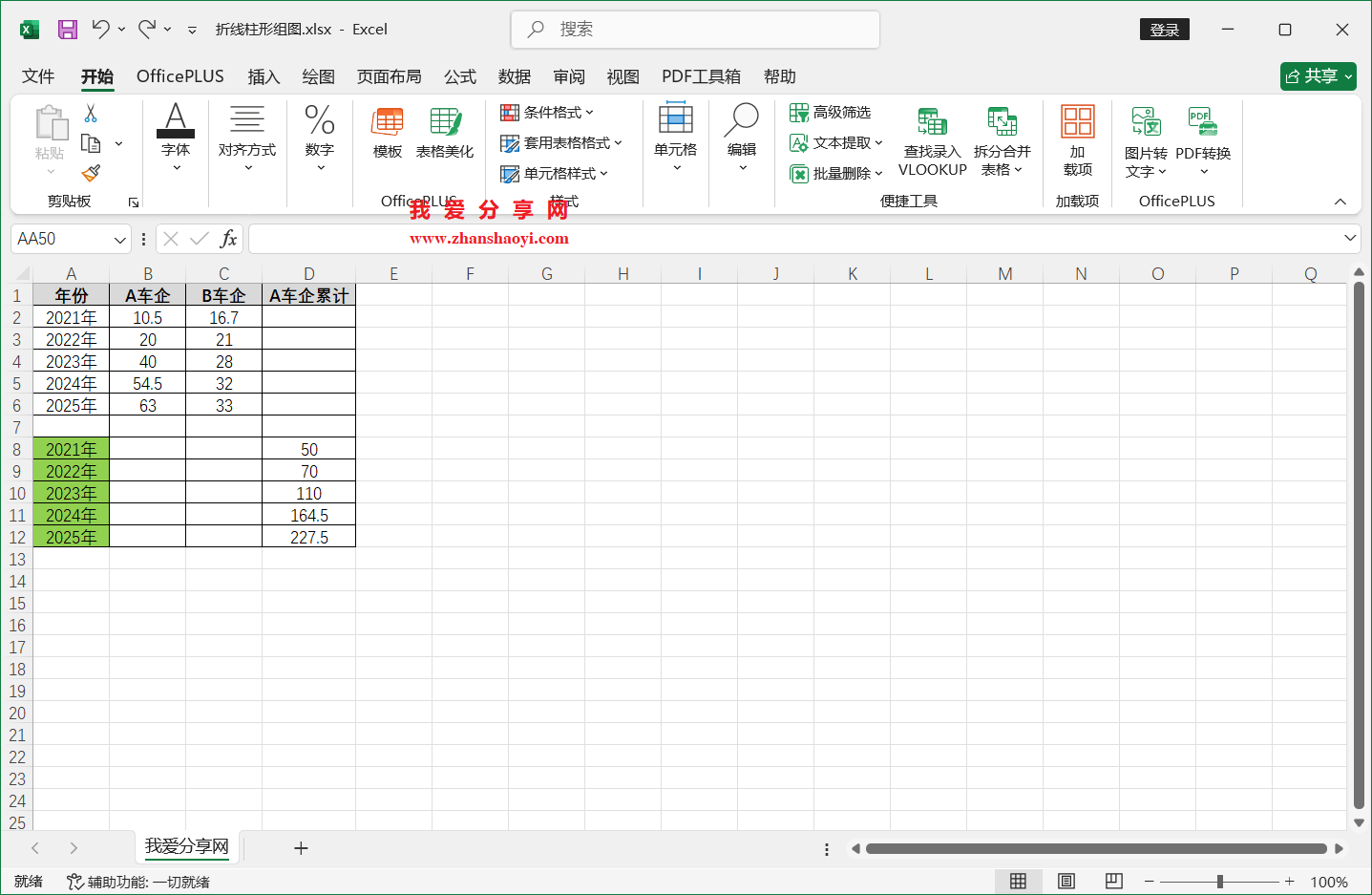Viewport: 1372px width, 895px height.
Task: Expand the formula bar chevron
Action: (x=1350, y=238)
